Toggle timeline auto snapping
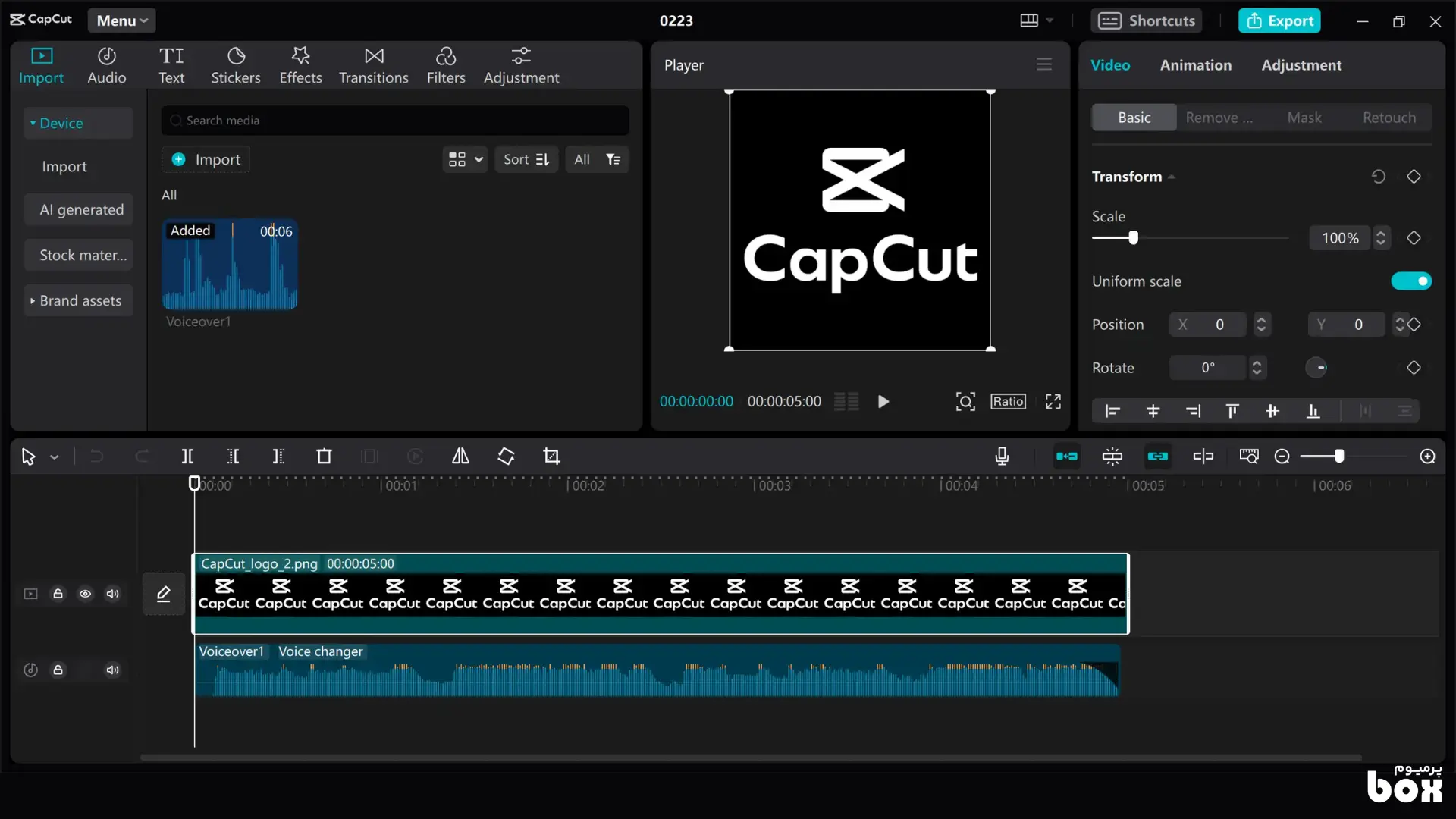This screenshot has height=819, width=1456. [x=1112, y=457]
